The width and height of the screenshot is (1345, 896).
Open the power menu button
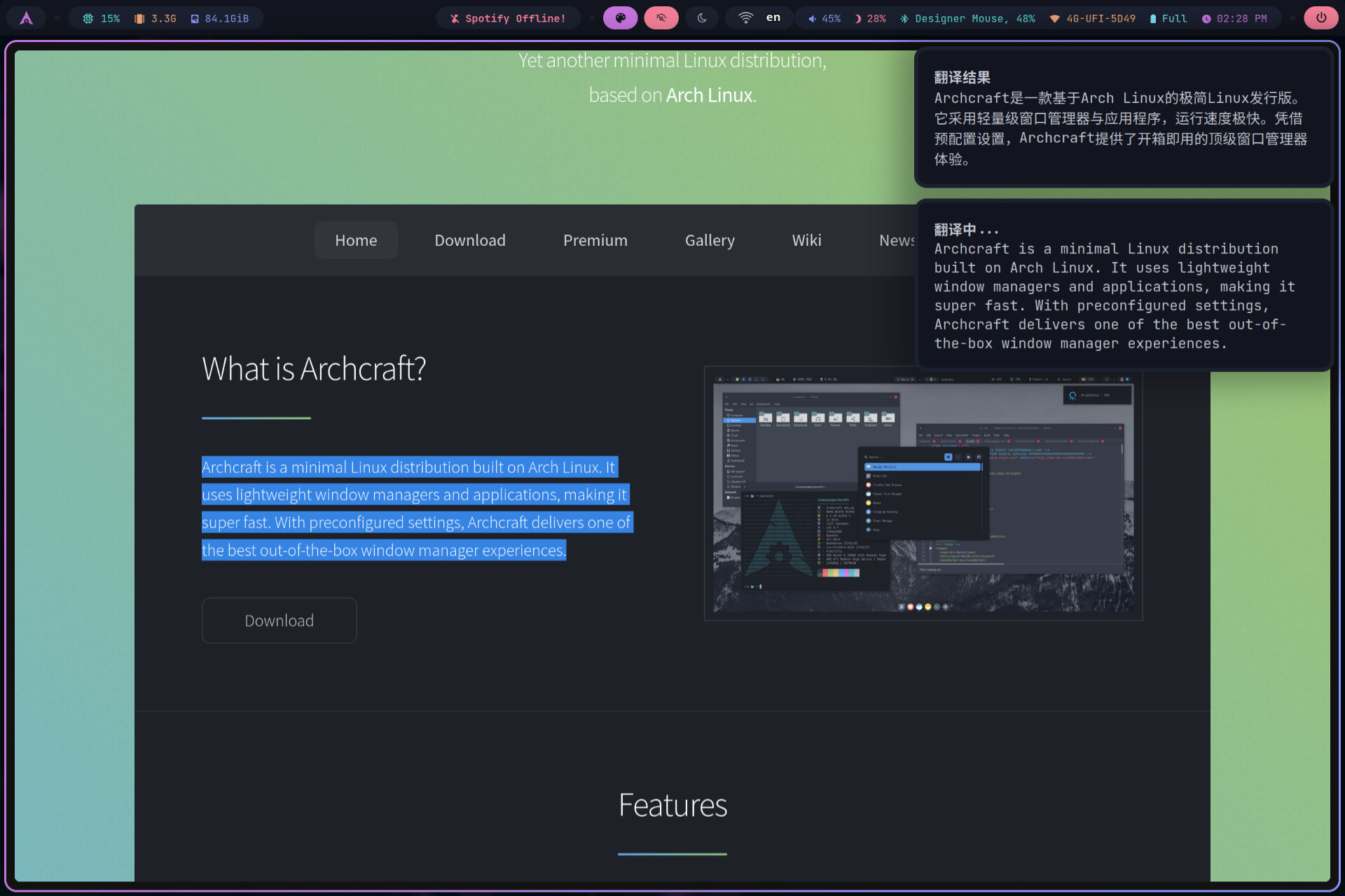[x=1321, y=18]
